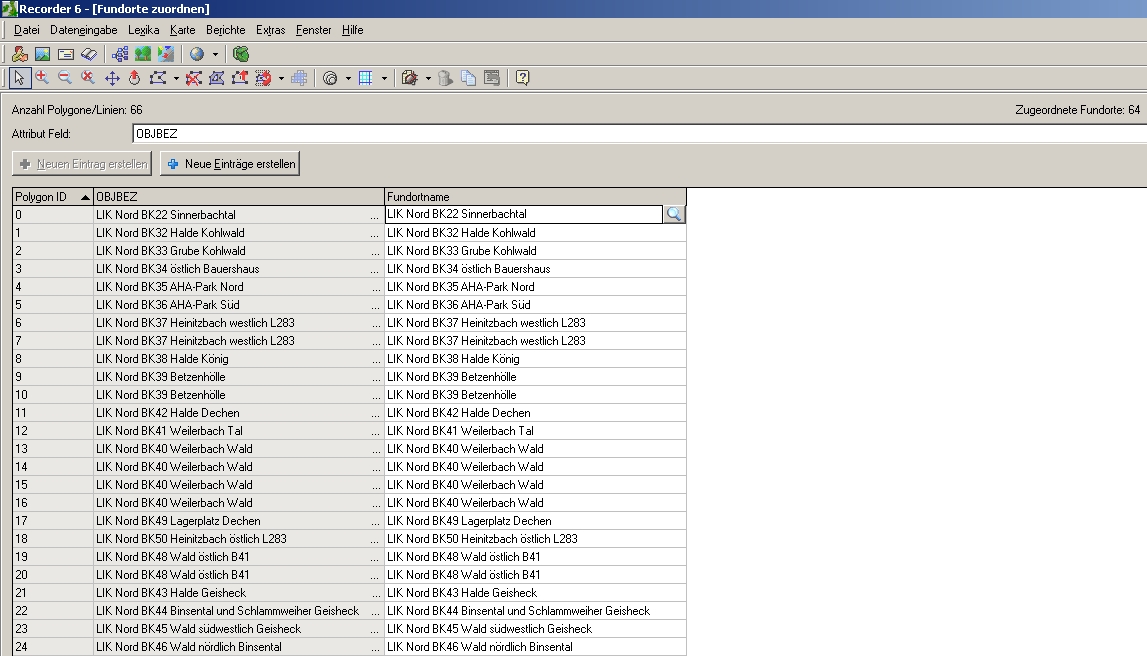Select the zoom in magnifier tool

pyautogui.click(x=42, y=78)
